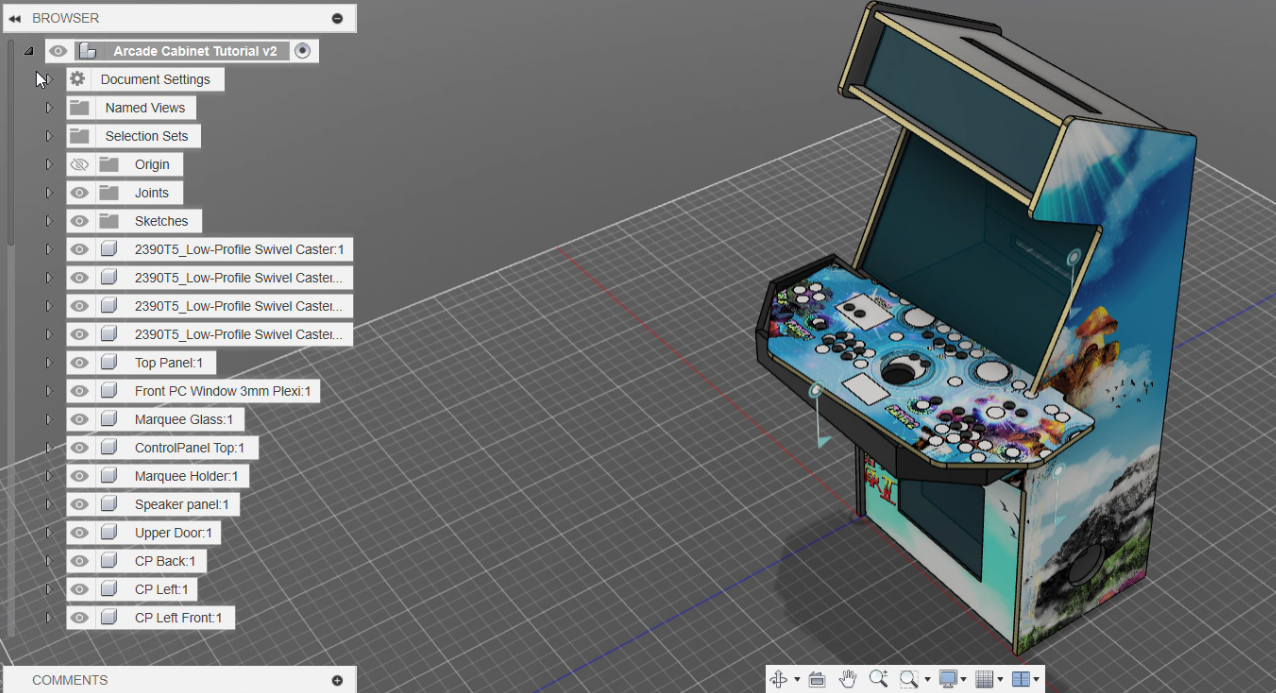Expand the Named Views node

pyautogui.click(x=49, y=107)
